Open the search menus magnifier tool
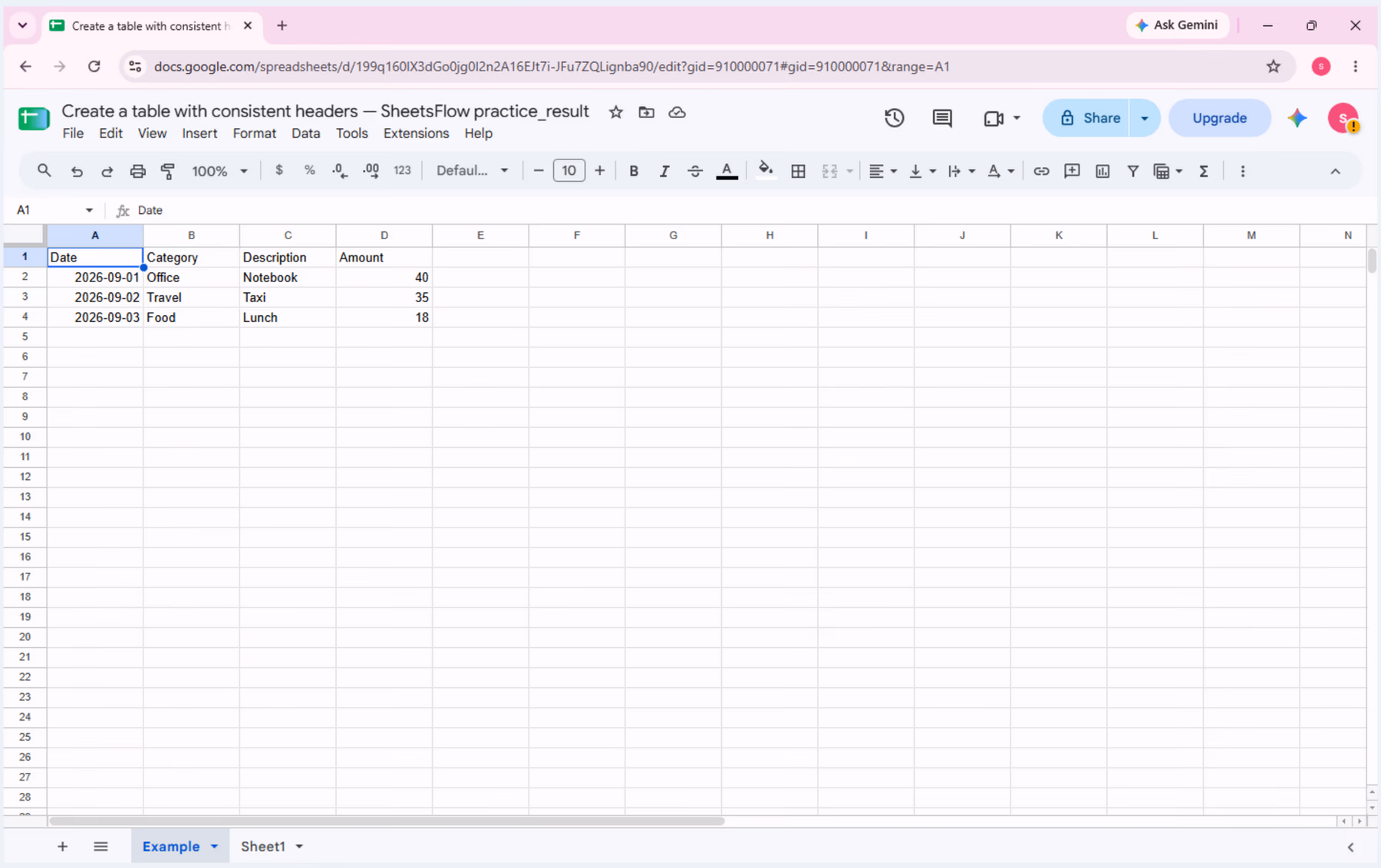Viewport: 1381px width, 868px height. (44, 171)
